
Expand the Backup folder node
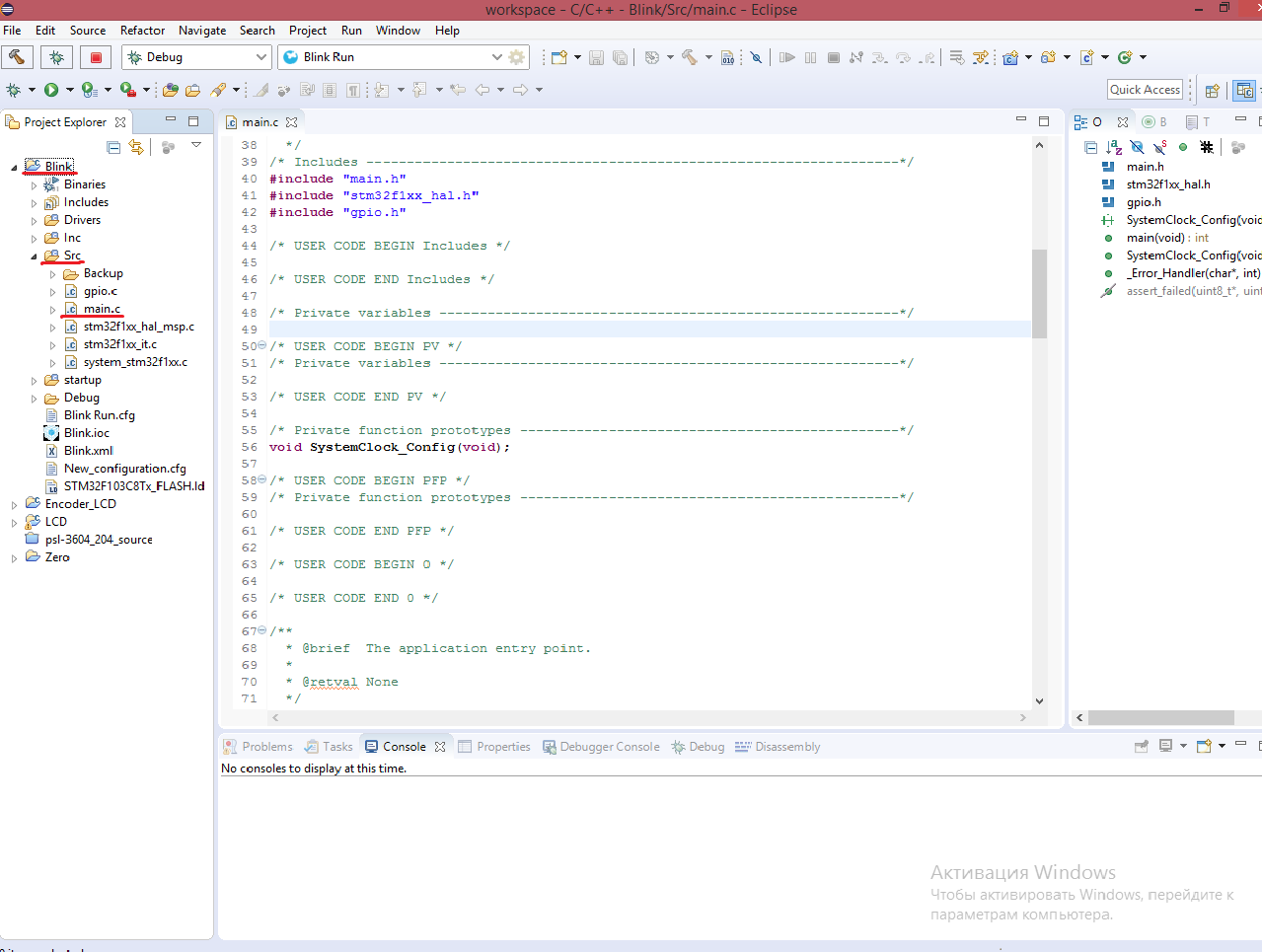(x=53, y=273)
